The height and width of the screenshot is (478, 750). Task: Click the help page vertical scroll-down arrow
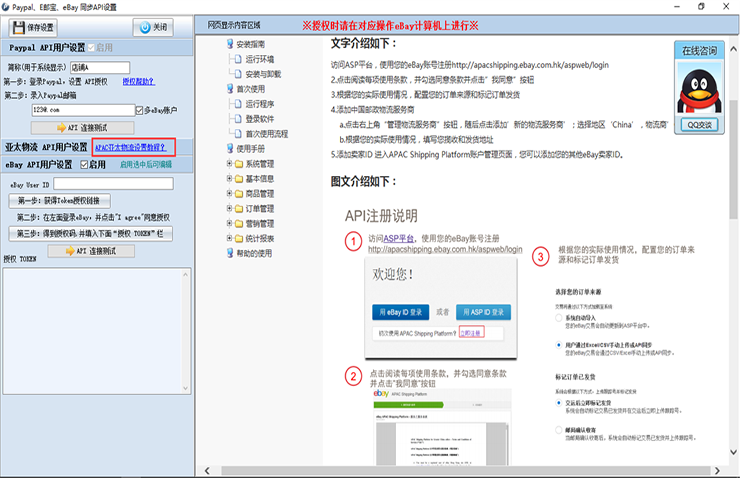tap(733, 452)
